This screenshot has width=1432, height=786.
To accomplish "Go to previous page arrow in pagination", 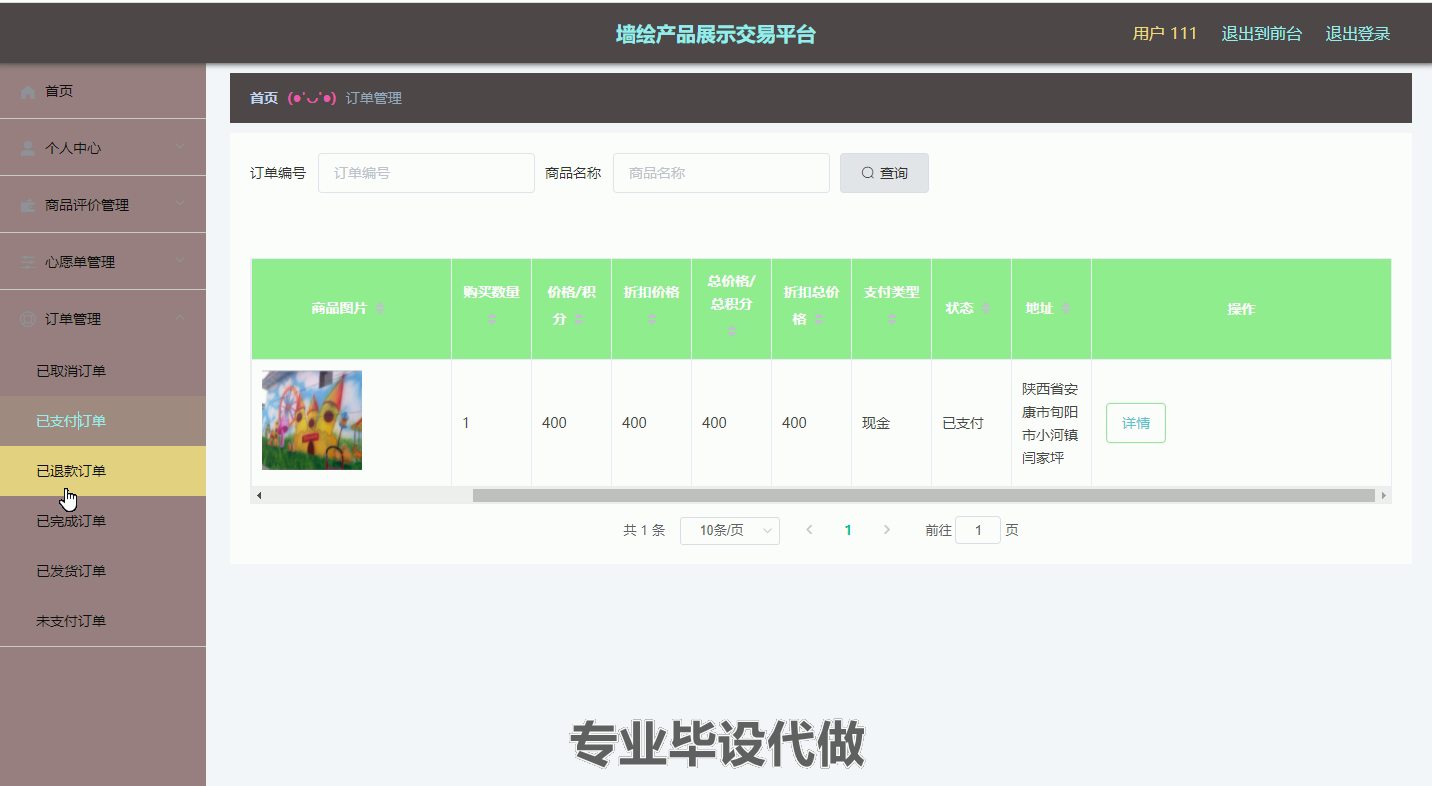I will point(809,530).
